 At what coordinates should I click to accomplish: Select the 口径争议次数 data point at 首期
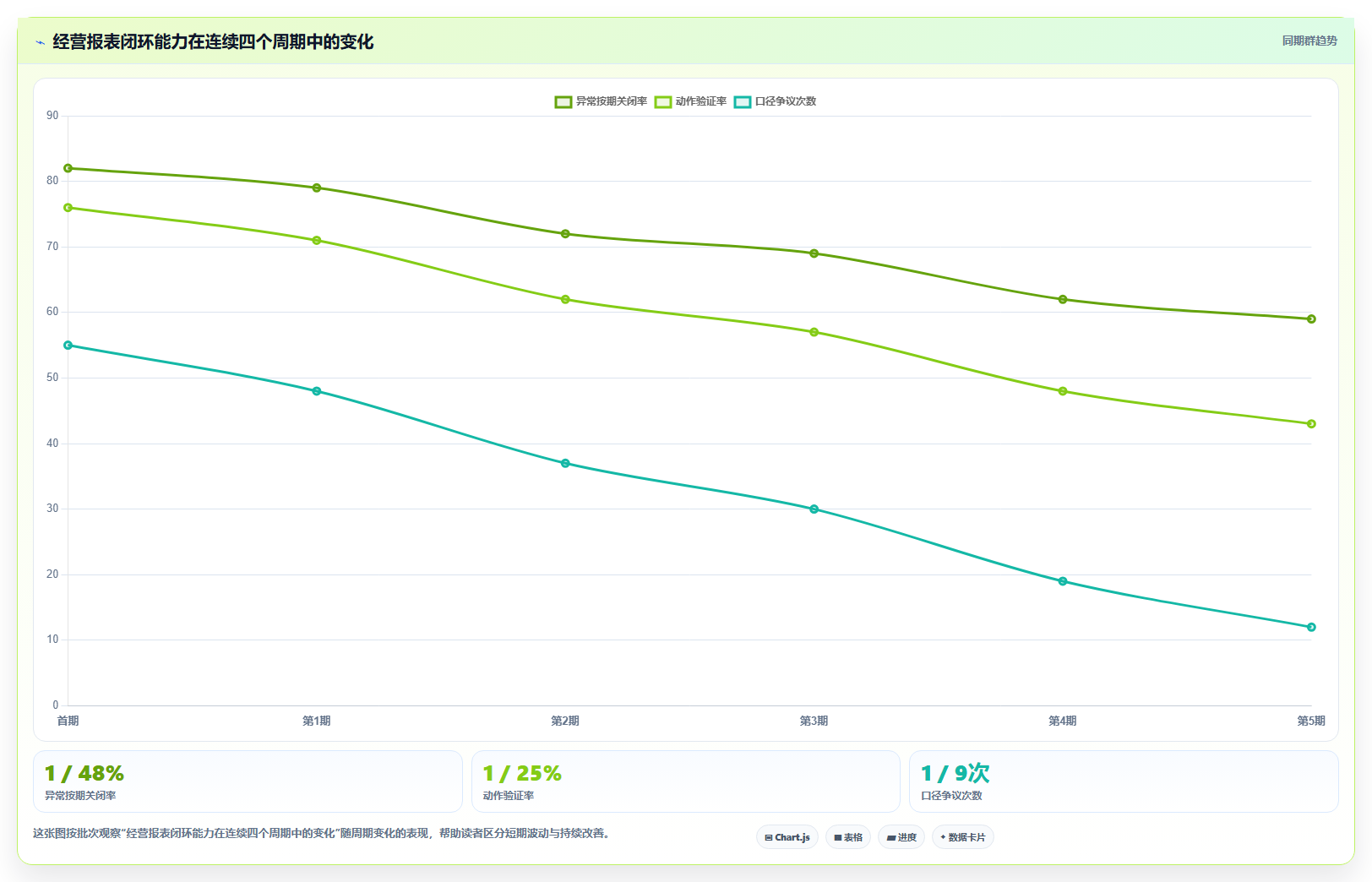(68, 346)
